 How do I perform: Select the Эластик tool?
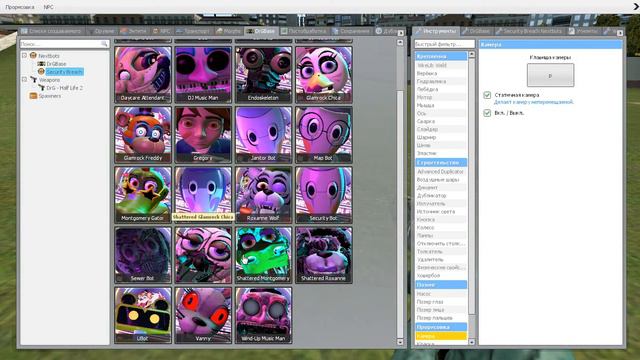click(441, 153)
